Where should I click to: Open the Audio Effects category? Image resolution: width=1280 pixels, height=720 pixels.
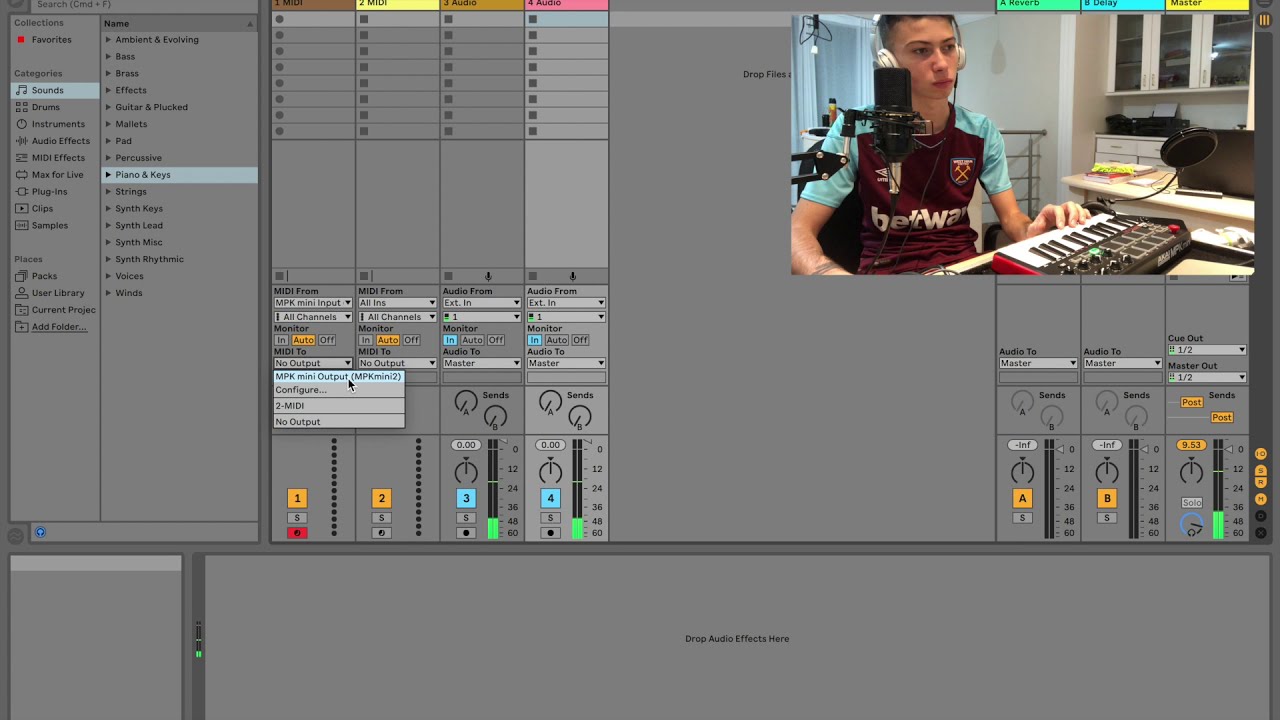55,141
